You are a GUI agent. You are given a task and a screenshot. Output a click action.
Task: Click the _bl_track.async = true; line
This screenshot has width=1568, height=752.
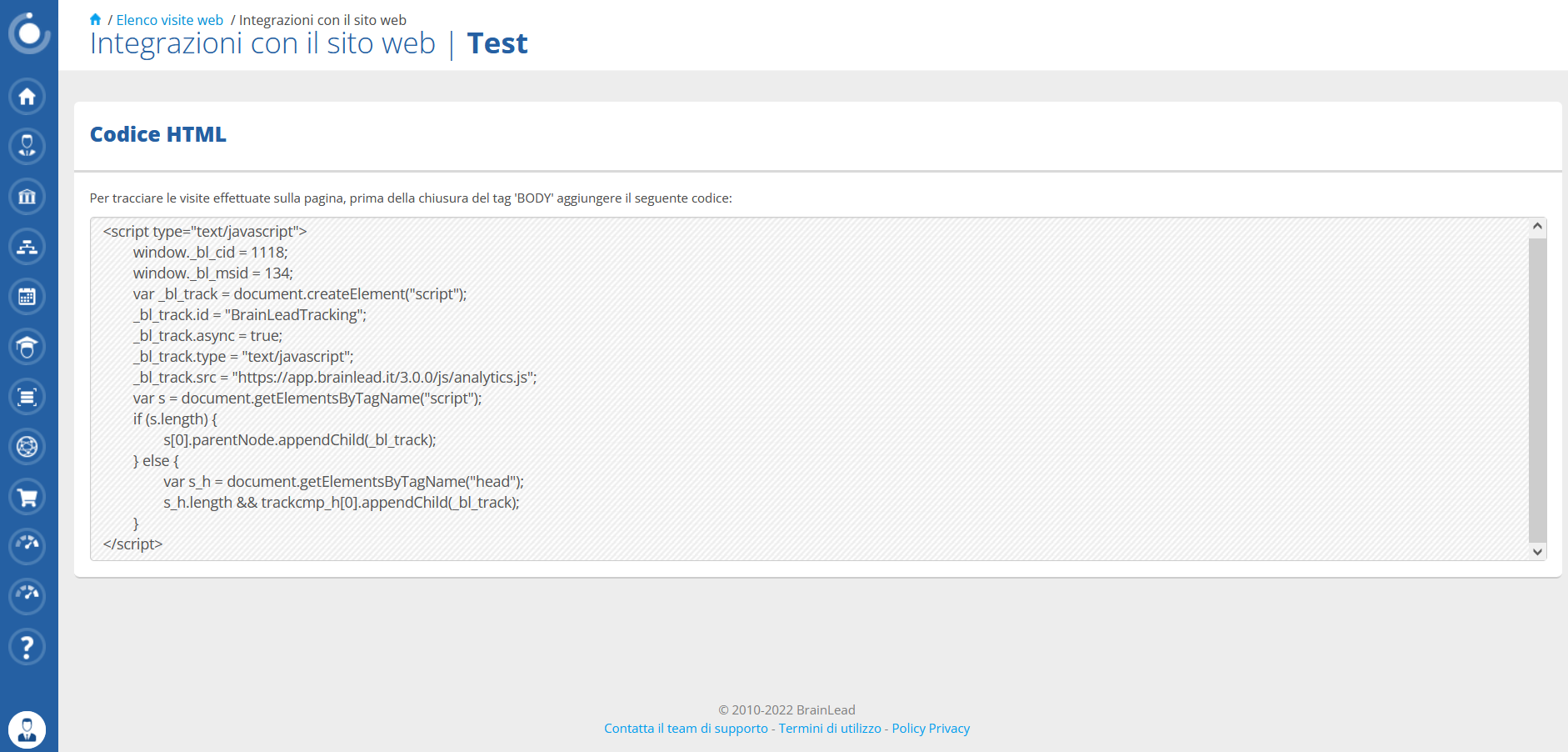coord(208,335)
